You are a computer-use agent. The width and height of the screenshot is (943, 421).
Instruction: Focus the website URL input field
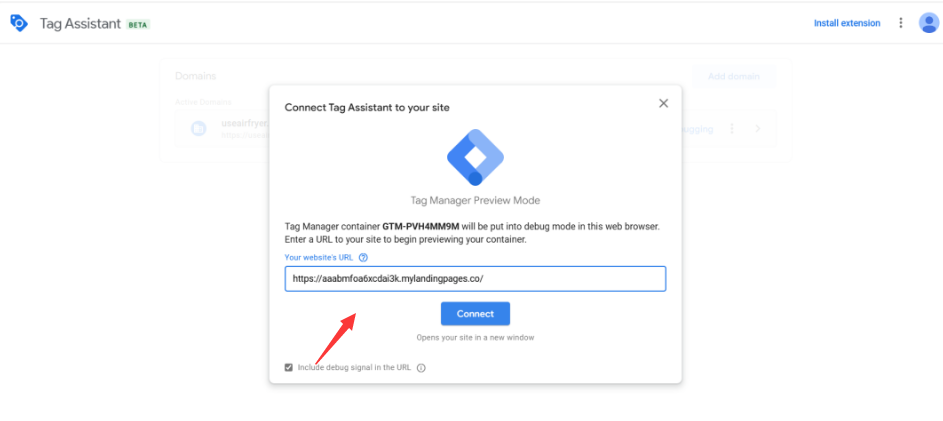coord(475,279)
